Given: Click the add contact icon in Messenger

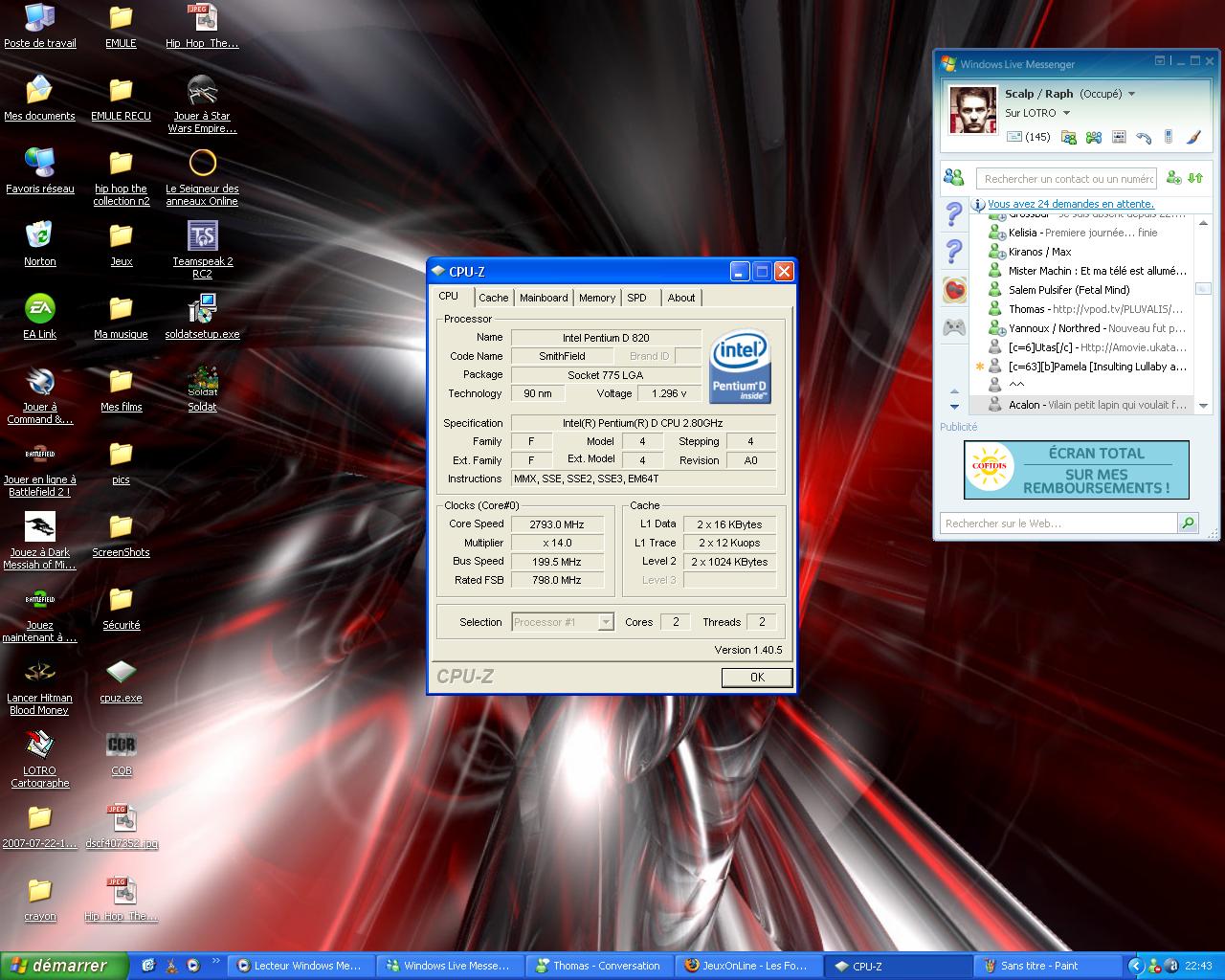Looking at the screenshot, I should tap(1173, 178).
